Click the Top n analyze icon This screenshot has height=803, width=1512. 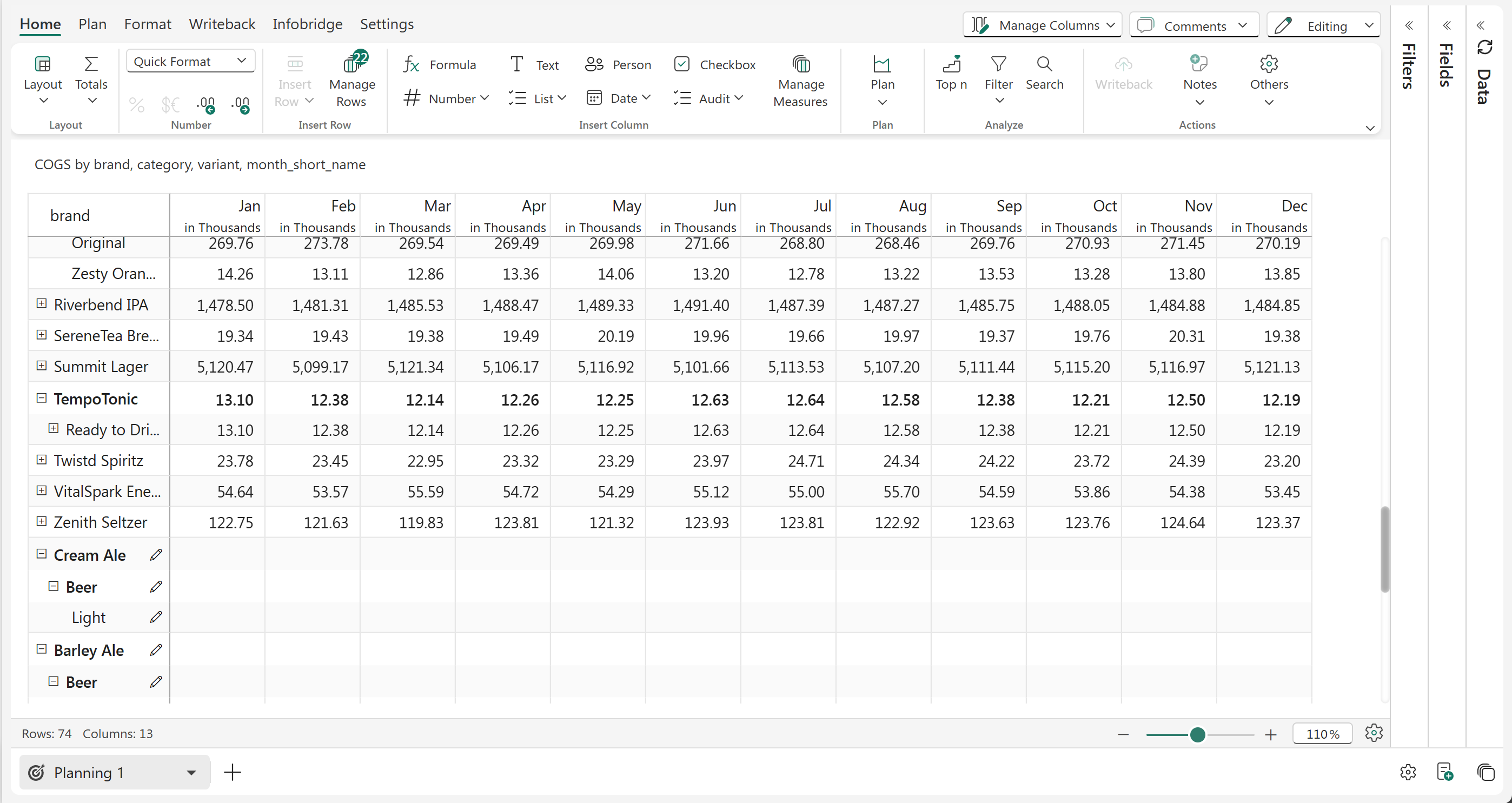point(951,63)
